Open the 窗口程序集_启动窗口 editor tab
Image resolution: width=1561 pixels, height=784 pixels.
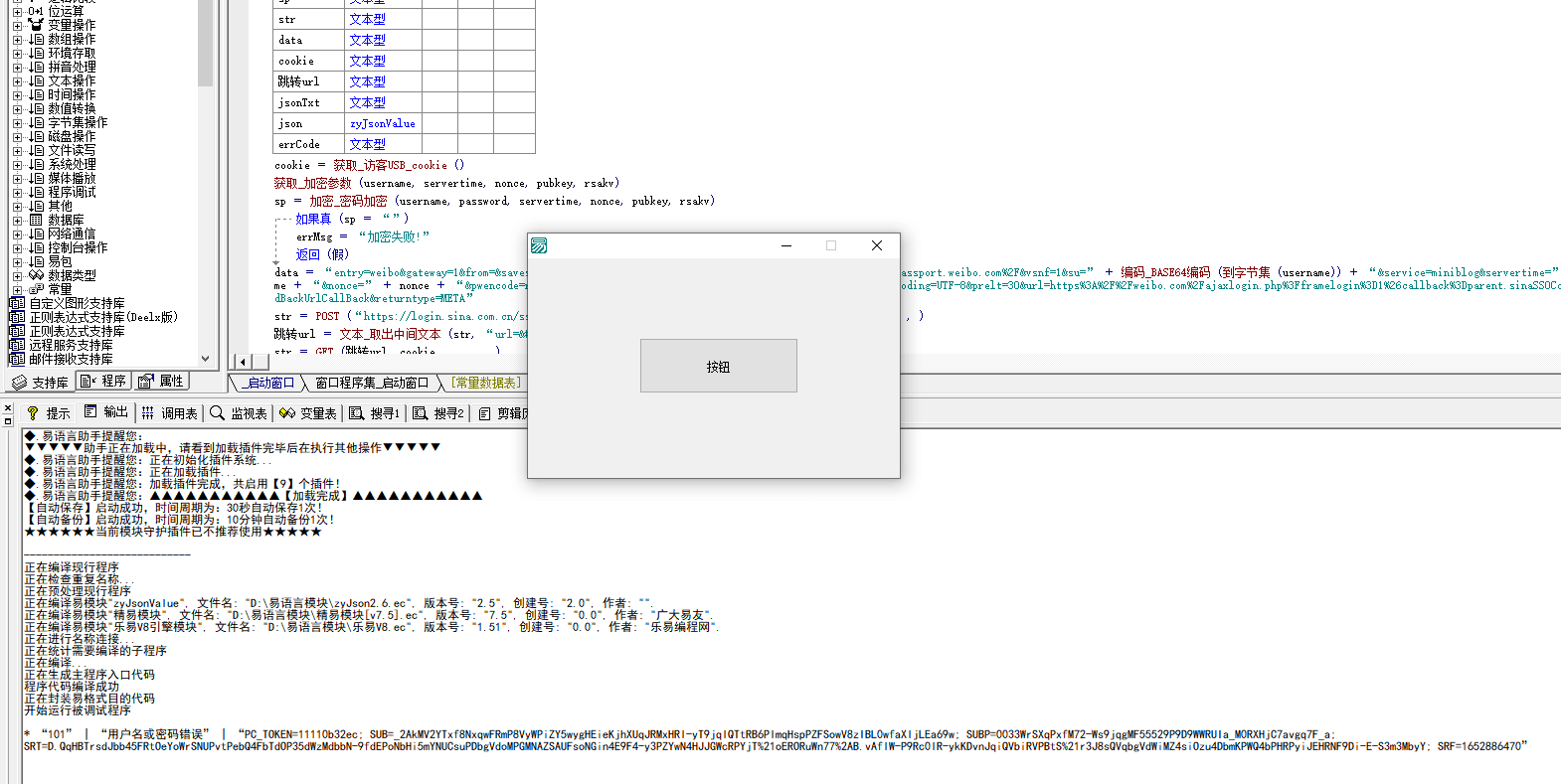[372, 383]
